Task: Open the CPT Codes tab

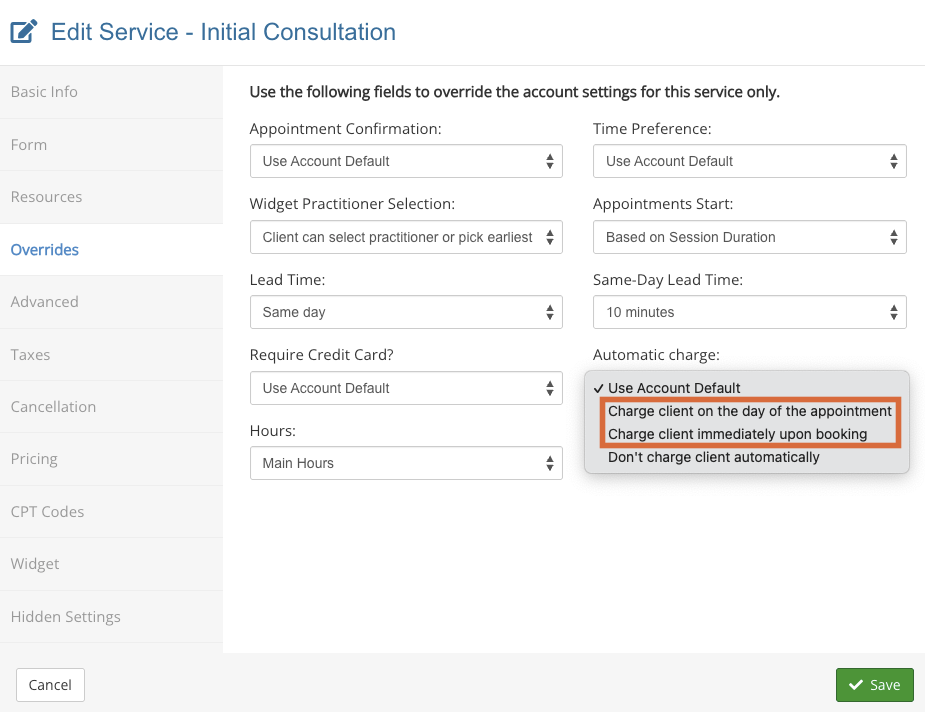Action: click(x=47, y=512)
